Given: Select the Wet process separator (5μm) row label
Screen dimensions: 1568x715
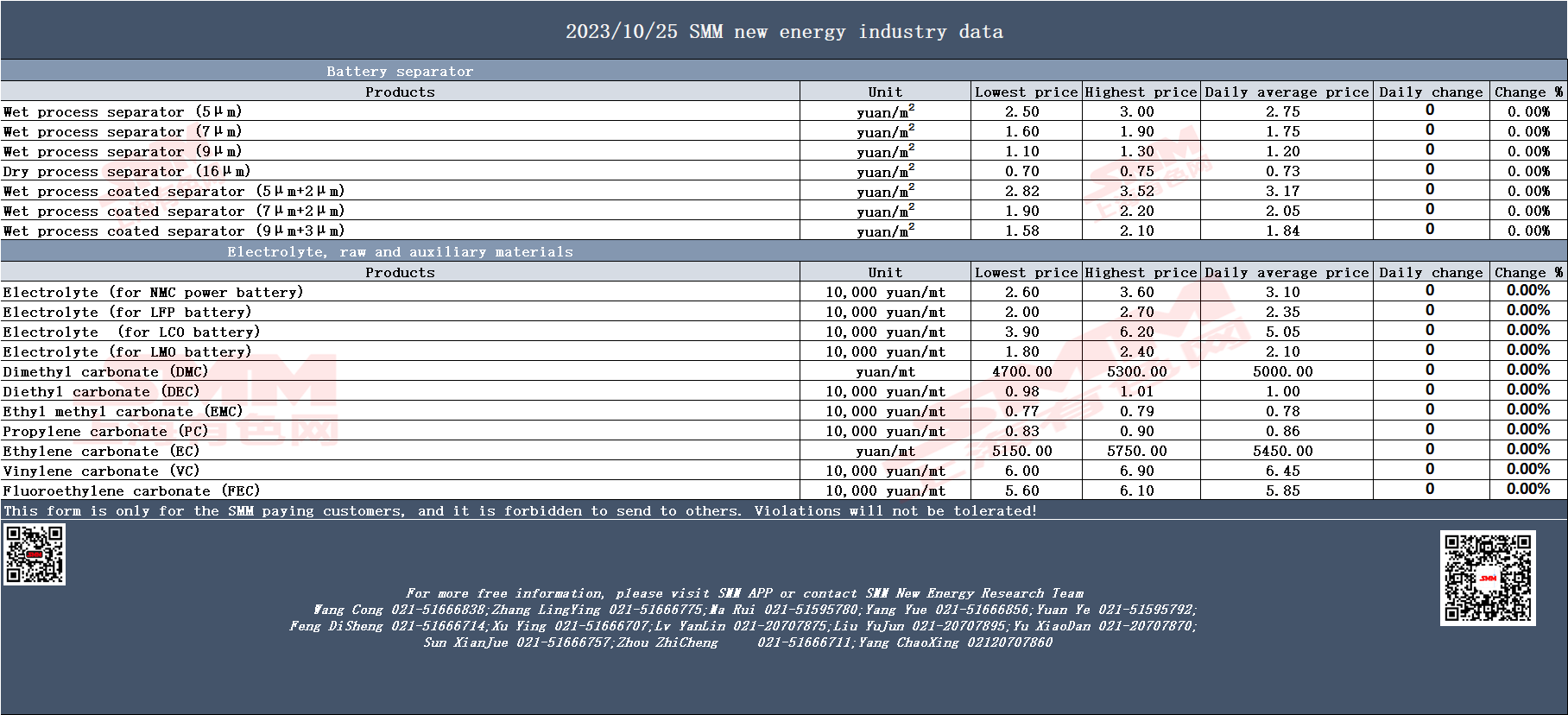Looking at the screenshot, I should (x=123, y=111).
